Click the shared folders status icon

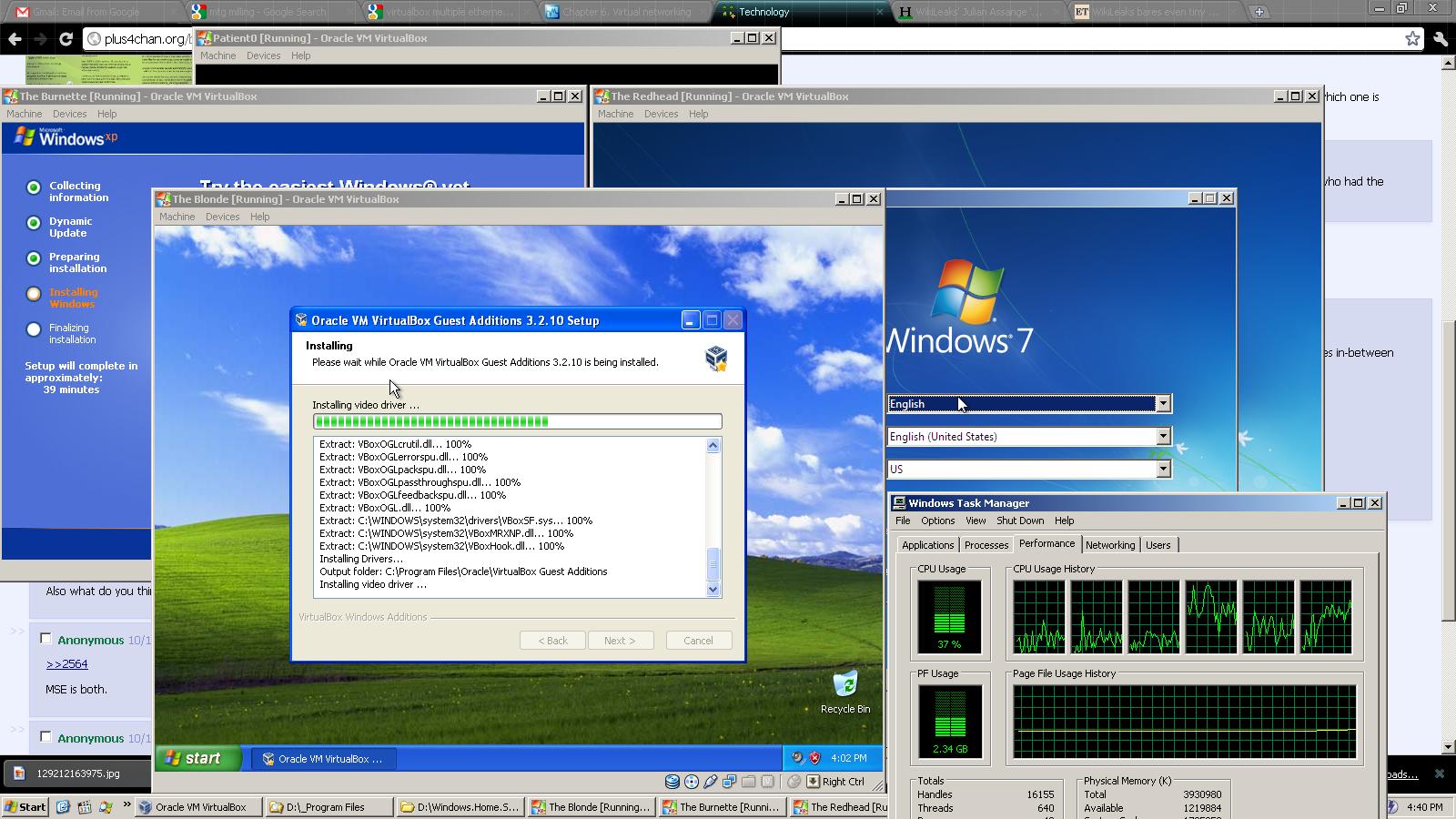point(748,782)
